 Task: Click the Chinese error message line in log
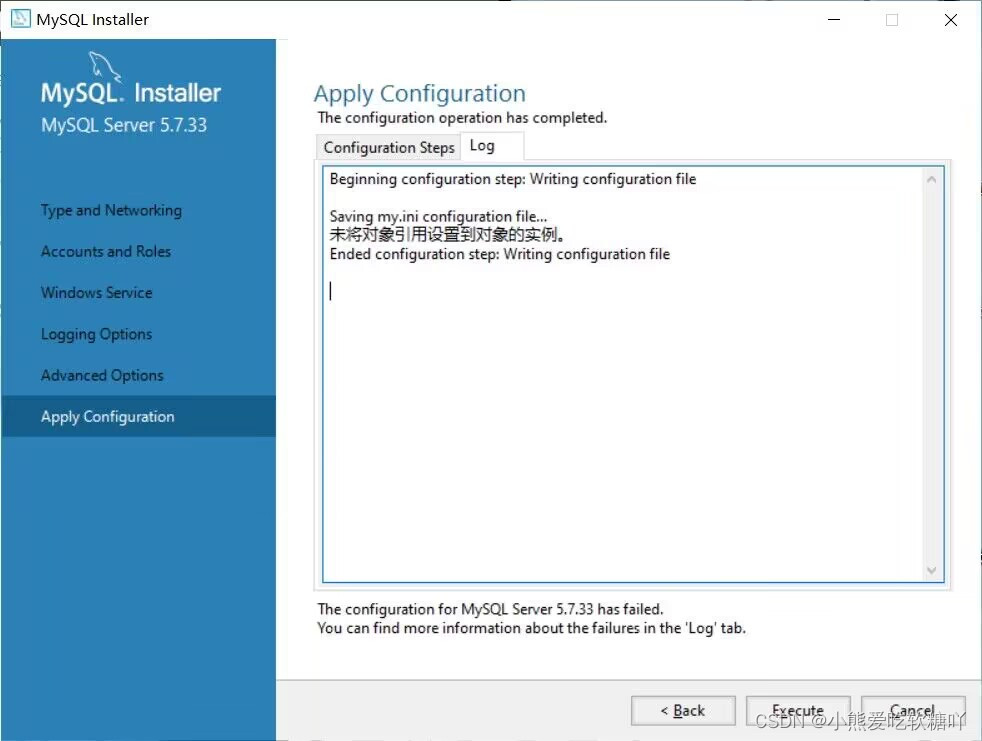click(447, 235)
